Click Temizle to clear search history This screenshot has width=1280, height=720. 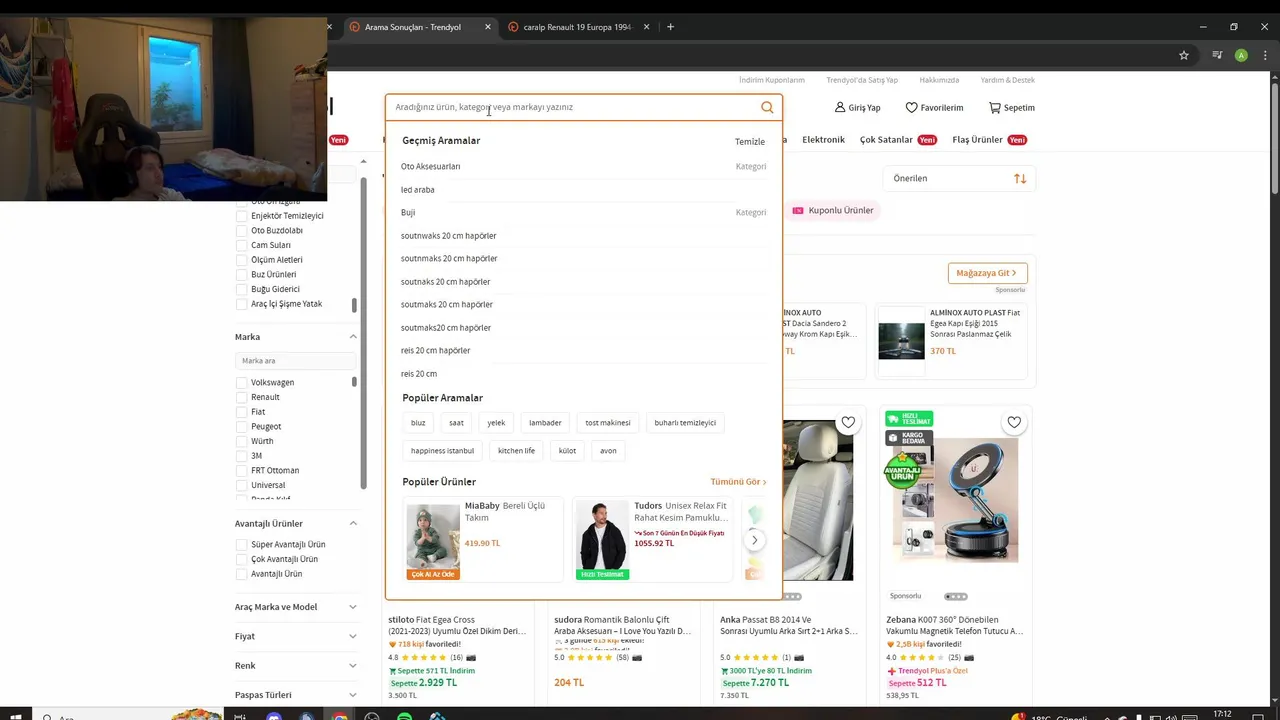tap(750, 141)
